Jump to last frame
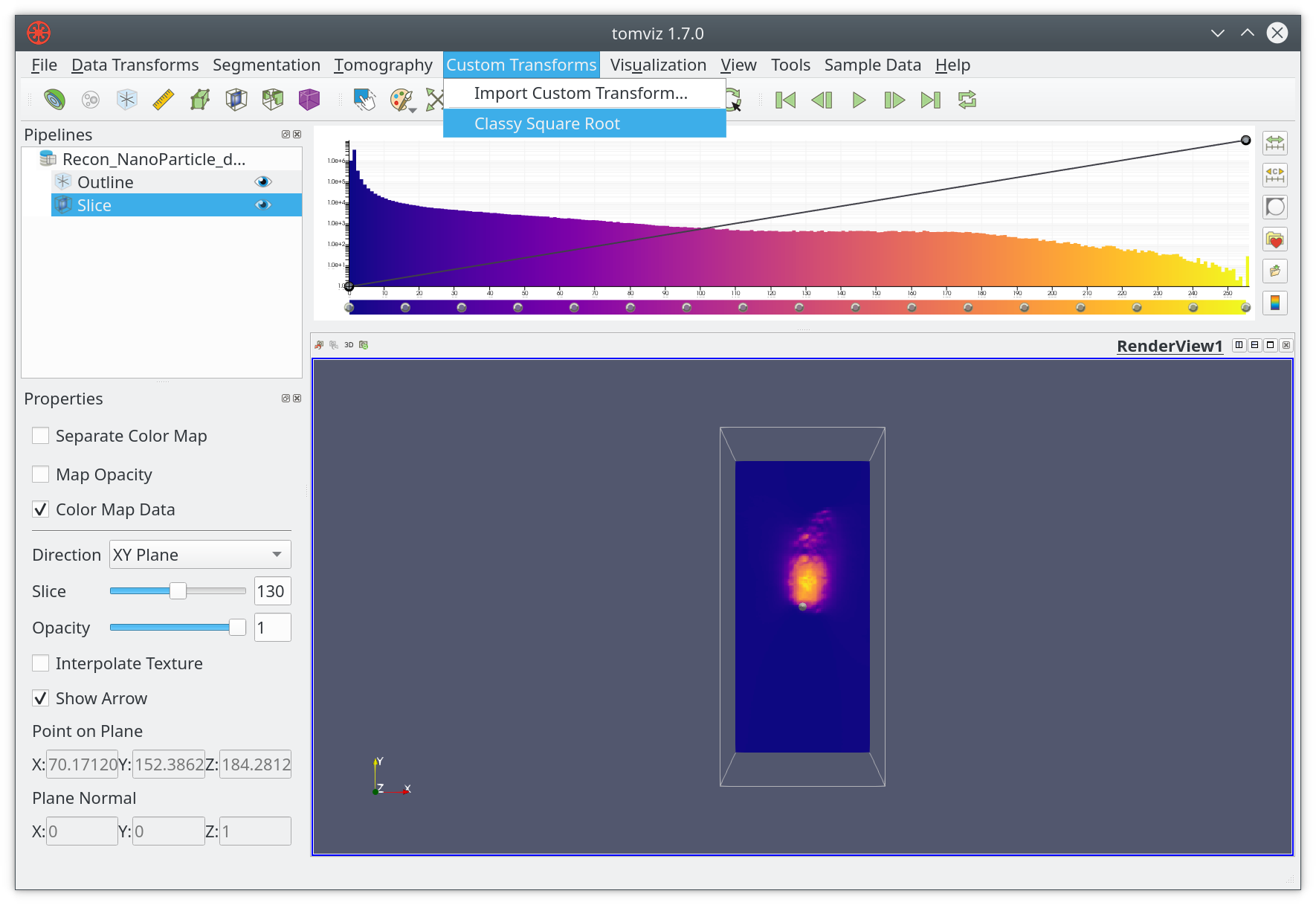The height and width of the screenshot is (905, 1316). 931,100
